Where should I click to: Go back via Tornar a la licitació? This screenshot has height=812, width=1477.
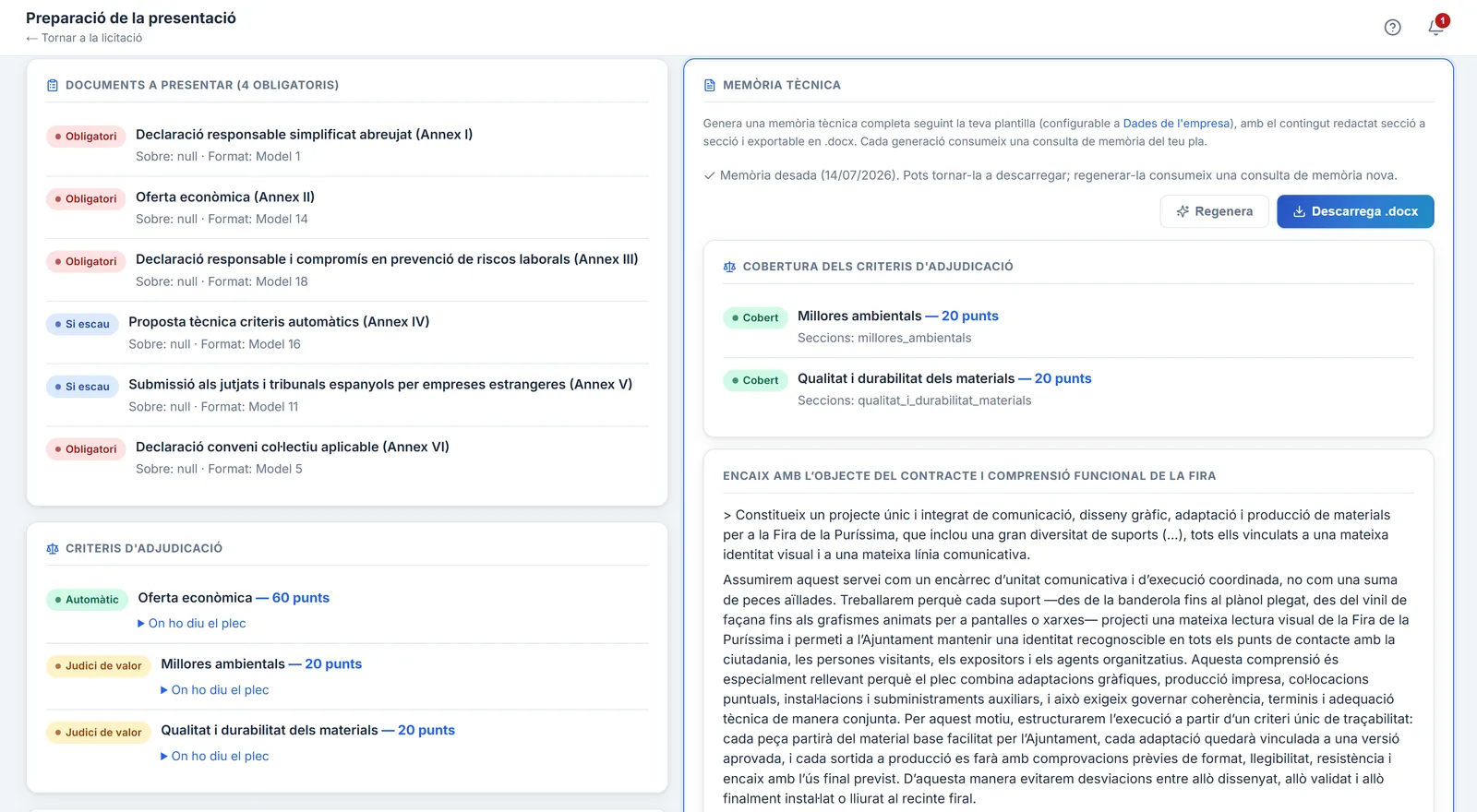(84, 38)
